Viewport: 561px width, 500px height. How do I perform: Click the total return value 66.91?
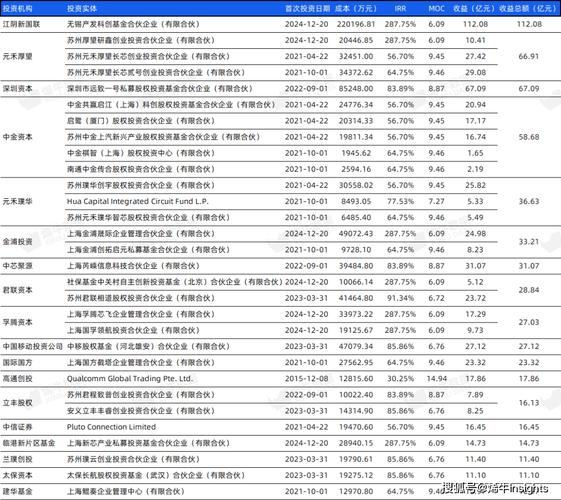point(529,57)
